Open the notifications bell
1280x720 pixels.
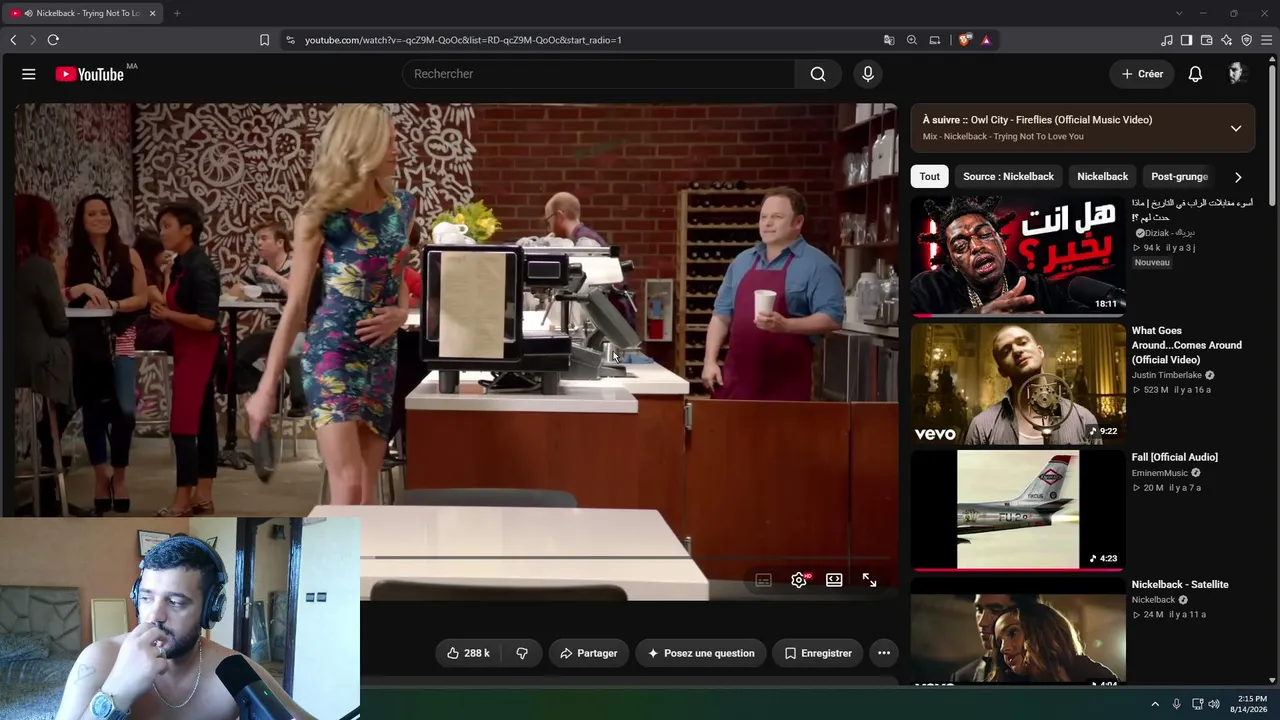(x=1195, y=74)
